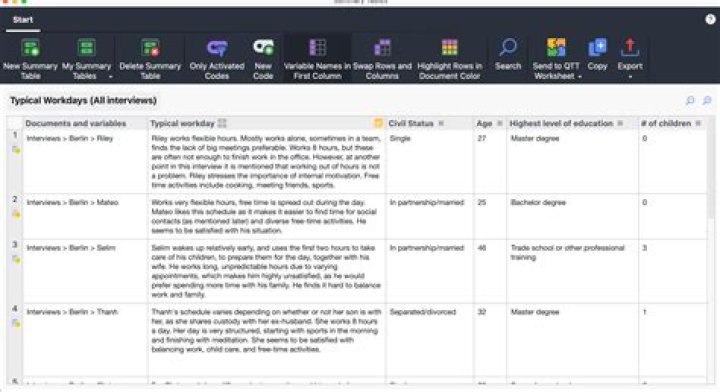The image size is (720, 392).
Task: Open the Export dropdown arrow
Action: pos(630,77)
